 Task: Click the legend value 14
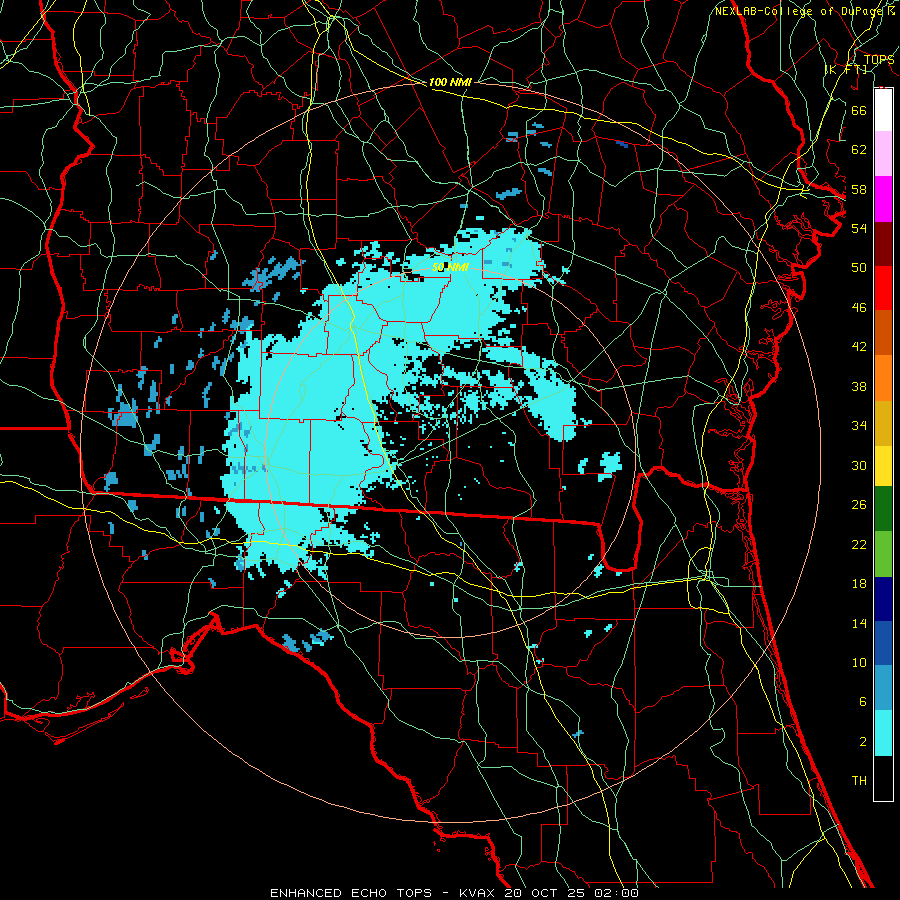(x=859, y=623)
